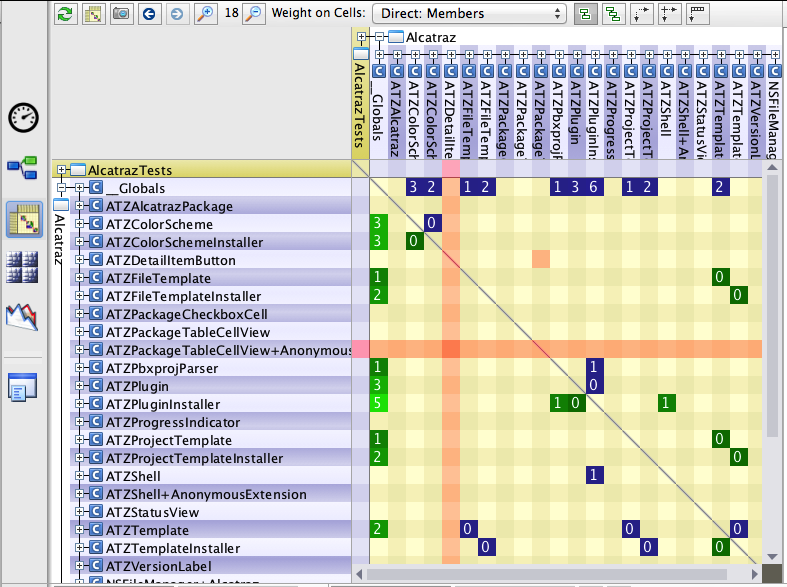Zoom out with the minus magnifier
Screen dimensions: 787x587
tap(254, 13)
